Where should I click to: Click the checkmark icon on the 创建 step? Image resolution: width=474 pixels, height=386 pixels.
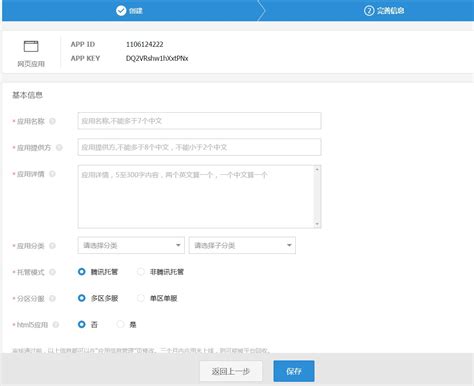point(121,11)
